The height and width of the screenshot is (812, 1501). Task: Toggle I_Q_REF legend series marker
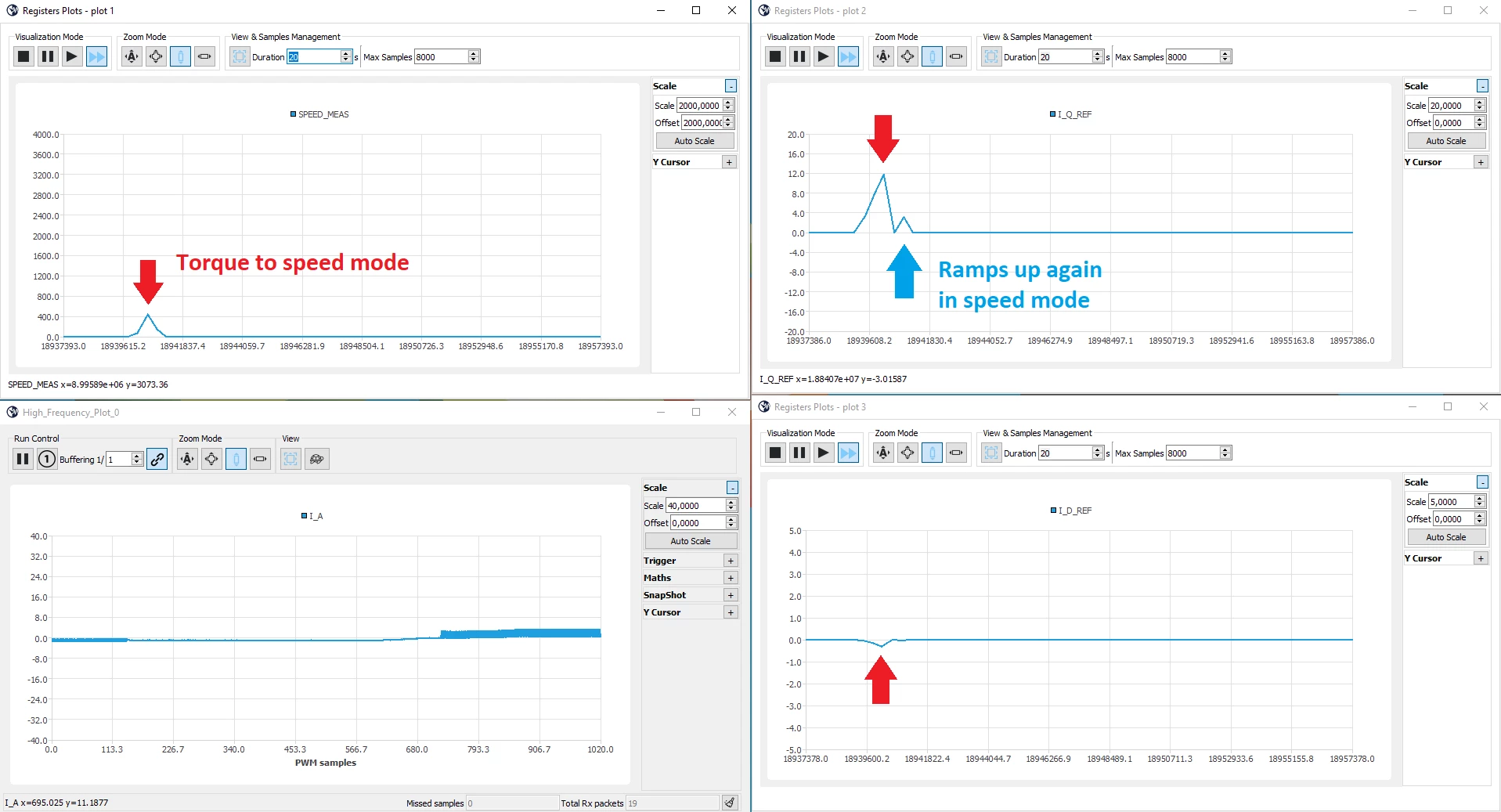coord(1053,114)
